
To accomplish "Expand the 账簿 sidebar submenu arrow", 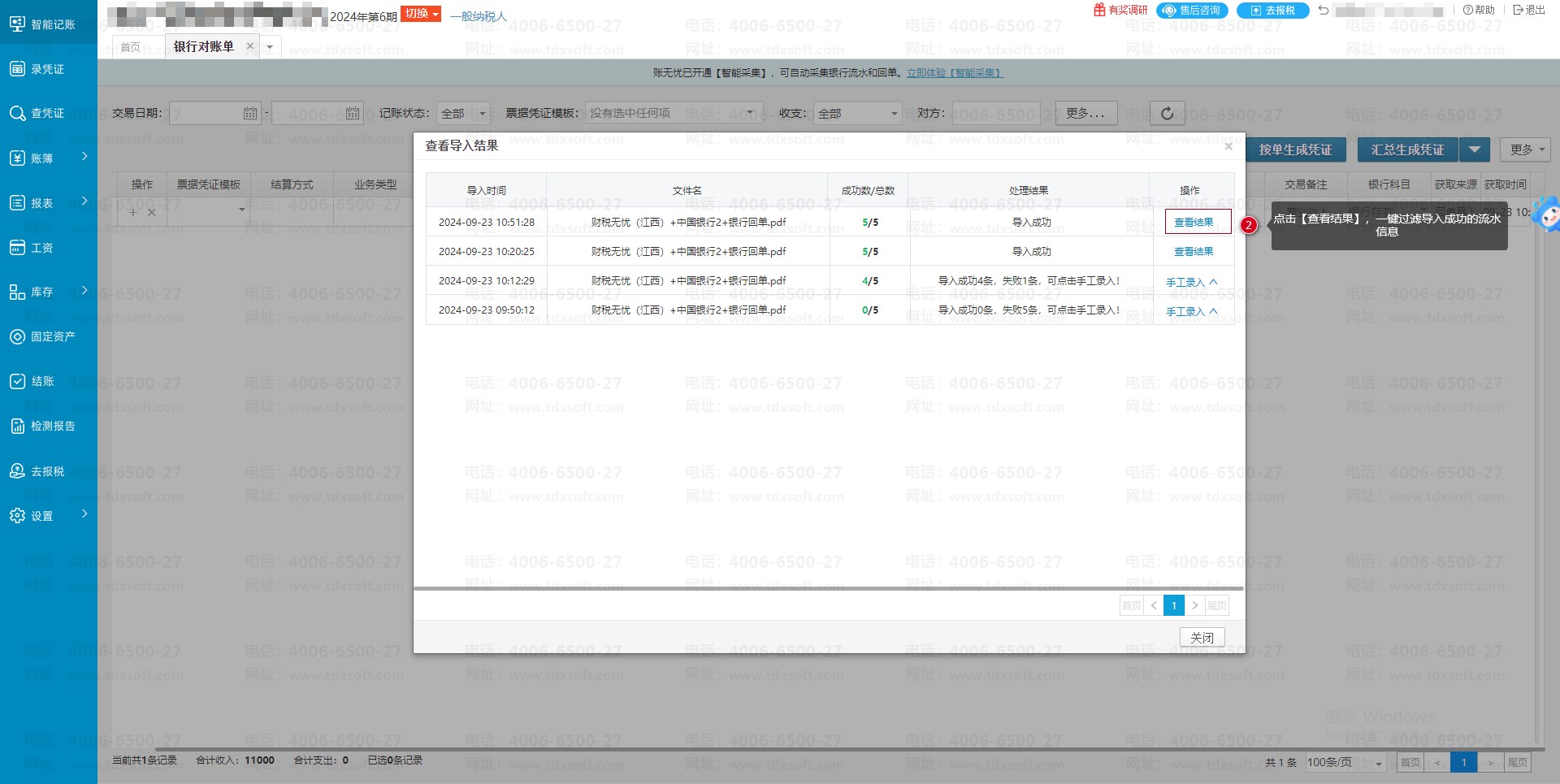I will click(x=84, y=157).
